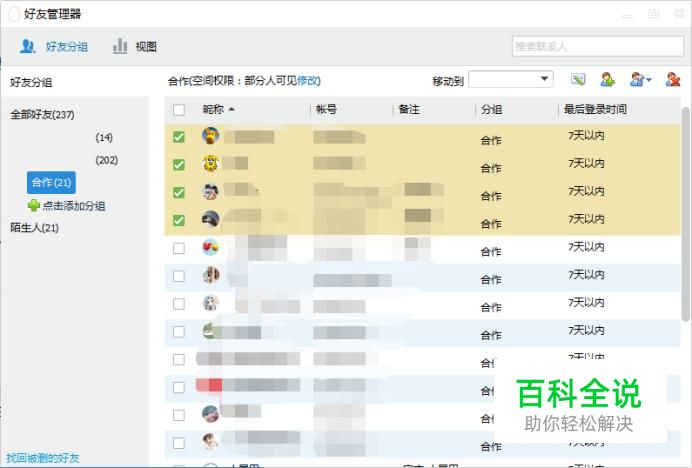Click the edit remark pencil icon
The height and width of the screenshot is (468, 692).
coord(578,79)
